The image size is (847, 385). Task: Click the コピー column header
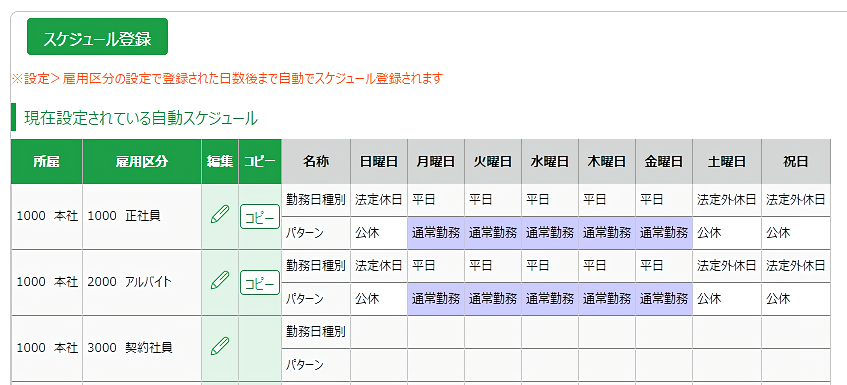[x=260, y=161]
